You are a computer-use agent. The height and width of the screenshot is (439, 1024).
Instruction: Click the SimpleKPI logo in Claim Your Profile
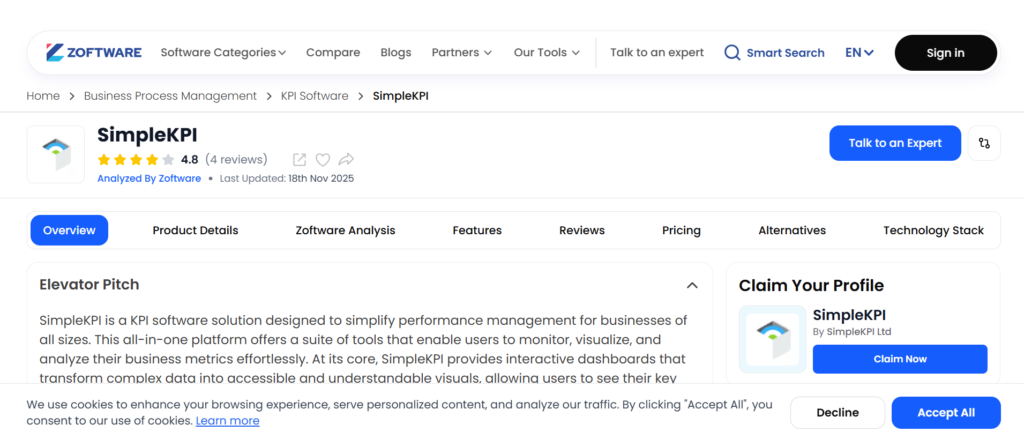(x=772, y=339)
